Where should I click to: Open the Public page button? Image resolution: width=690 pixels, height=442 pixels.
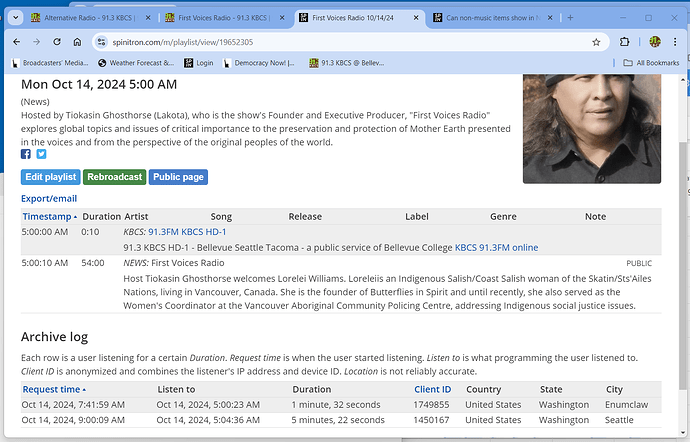(178, 177)
